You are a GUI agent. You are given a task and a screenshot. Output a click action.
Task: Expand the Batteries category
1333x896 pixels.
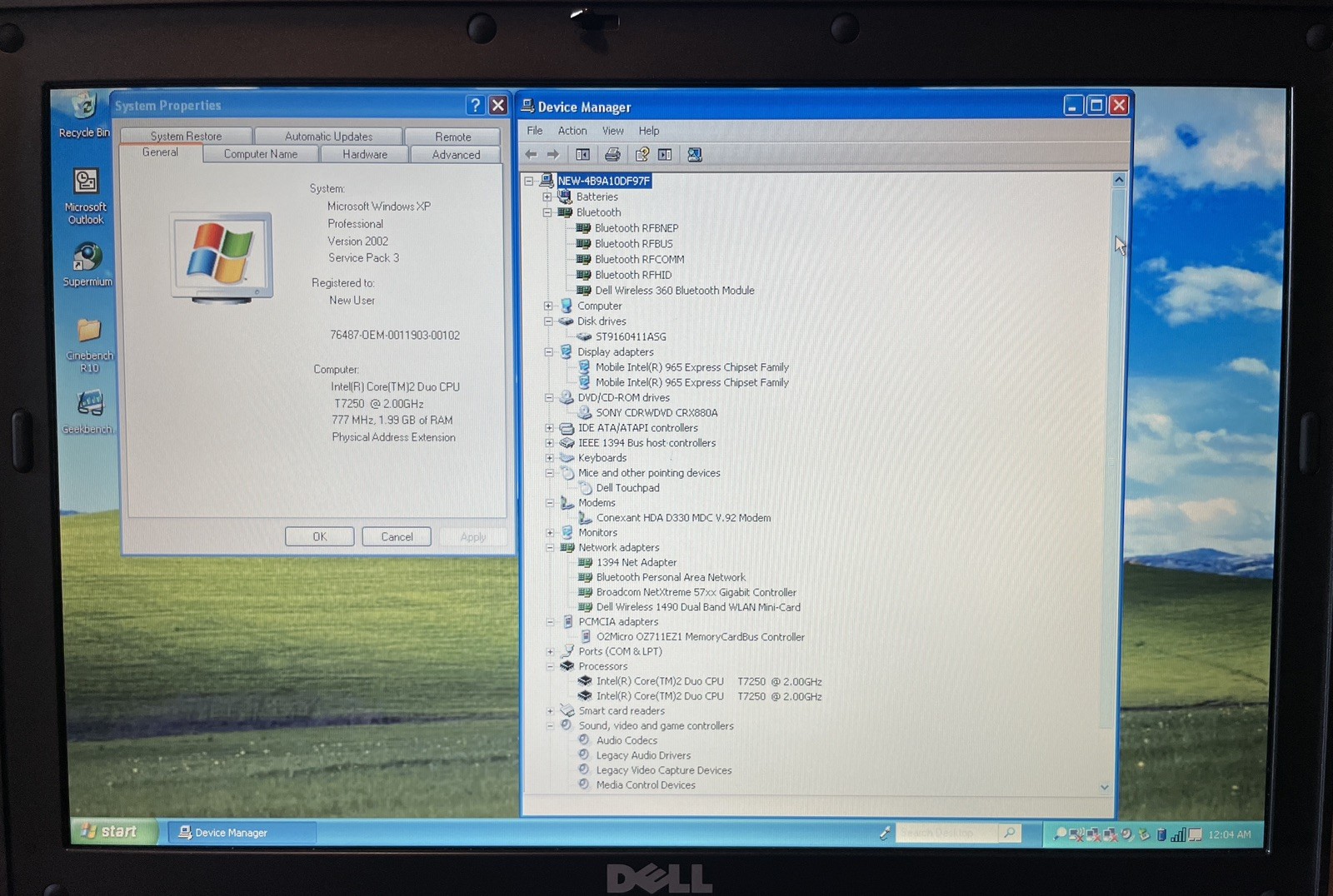coord(547,197)
